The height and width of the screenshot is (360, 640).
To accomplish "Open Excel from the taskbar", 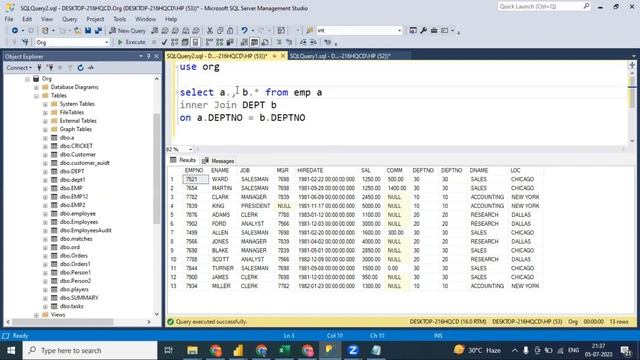I will pos(284,350).
